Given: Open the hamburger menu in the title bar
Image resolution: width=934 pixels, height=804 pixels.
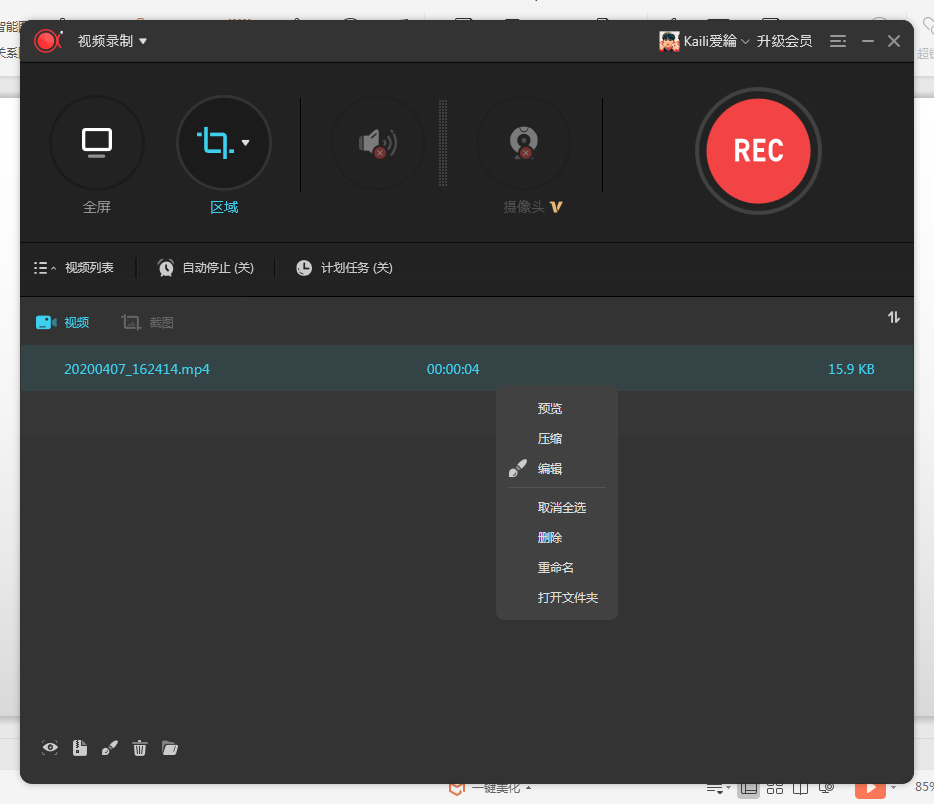Looking at the screenshot, I should [x=838, y=41].
